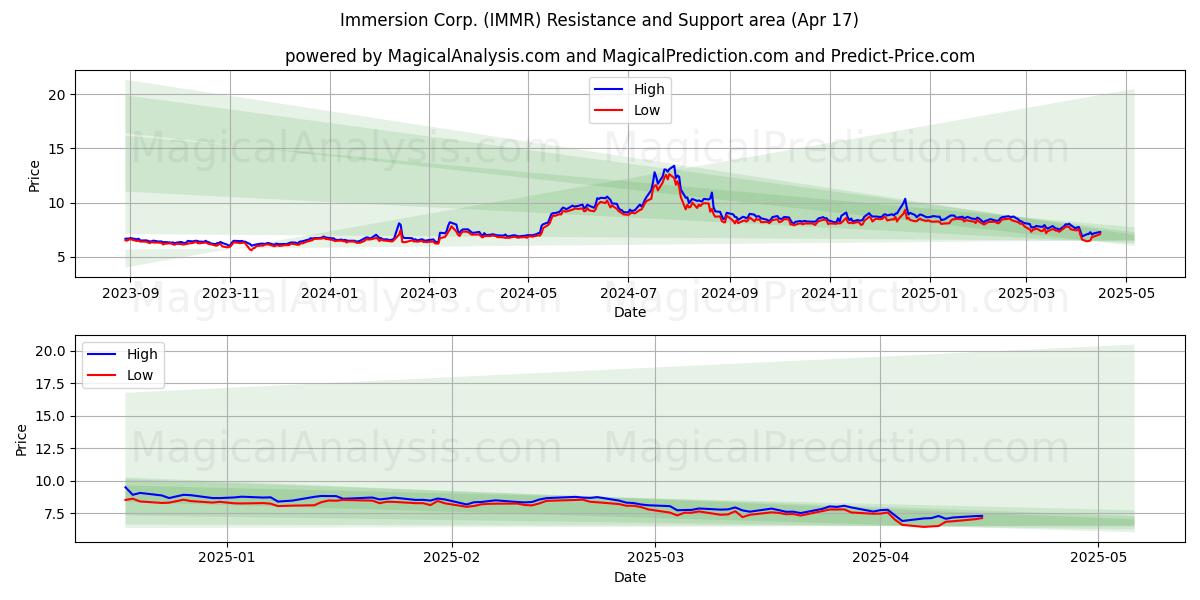Click the '2025-05' tick label on top chart

(1127, 293)
